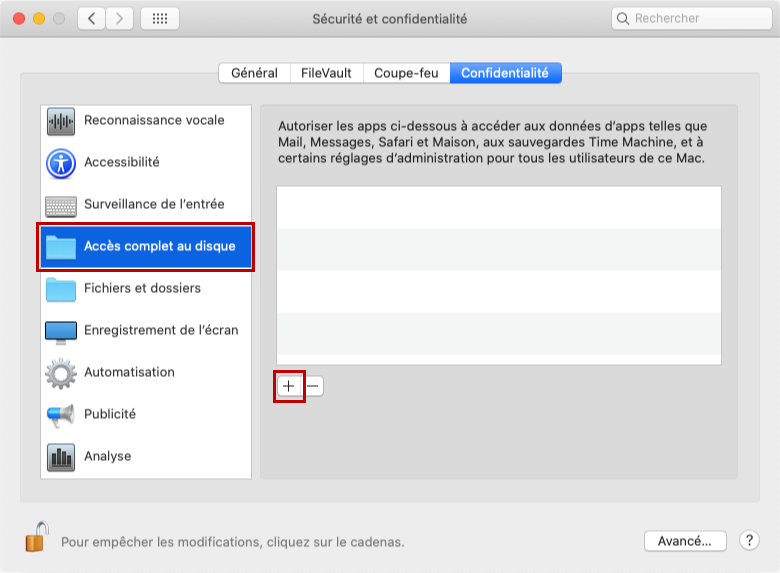Image resolution: width=780 pixels, height=573 pixels.
Task: Go forward with the right chevron
Action: tap(119, 19)
